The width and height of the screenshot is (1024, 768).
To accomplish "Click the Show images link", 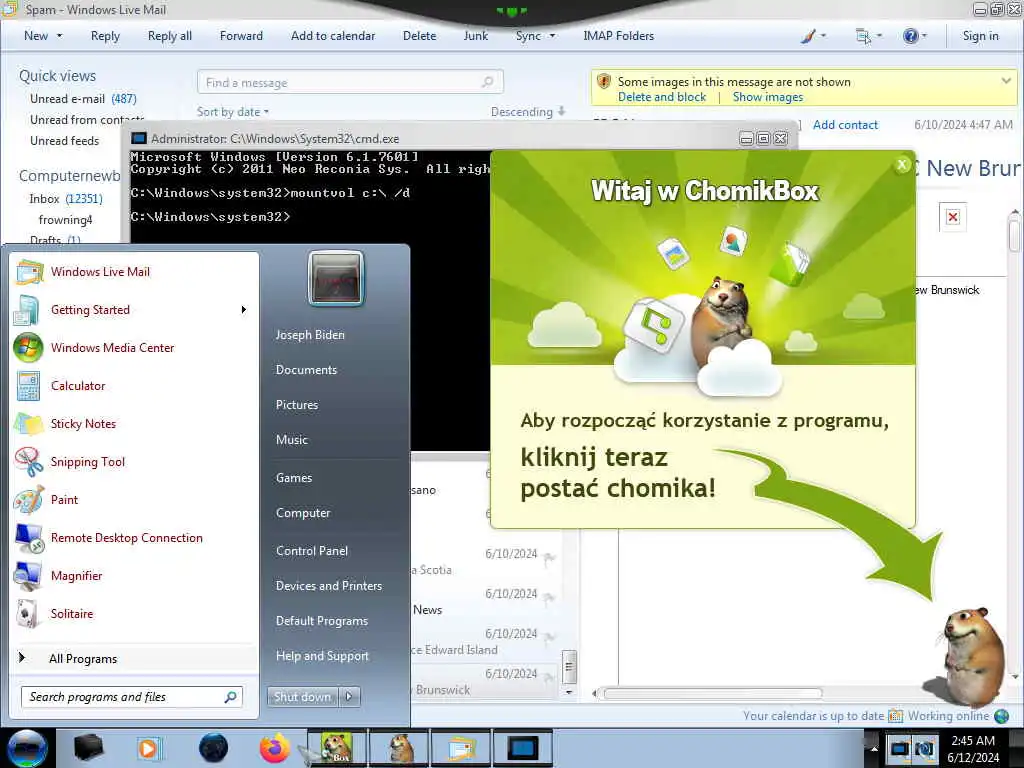I will (x=767, y=97).
